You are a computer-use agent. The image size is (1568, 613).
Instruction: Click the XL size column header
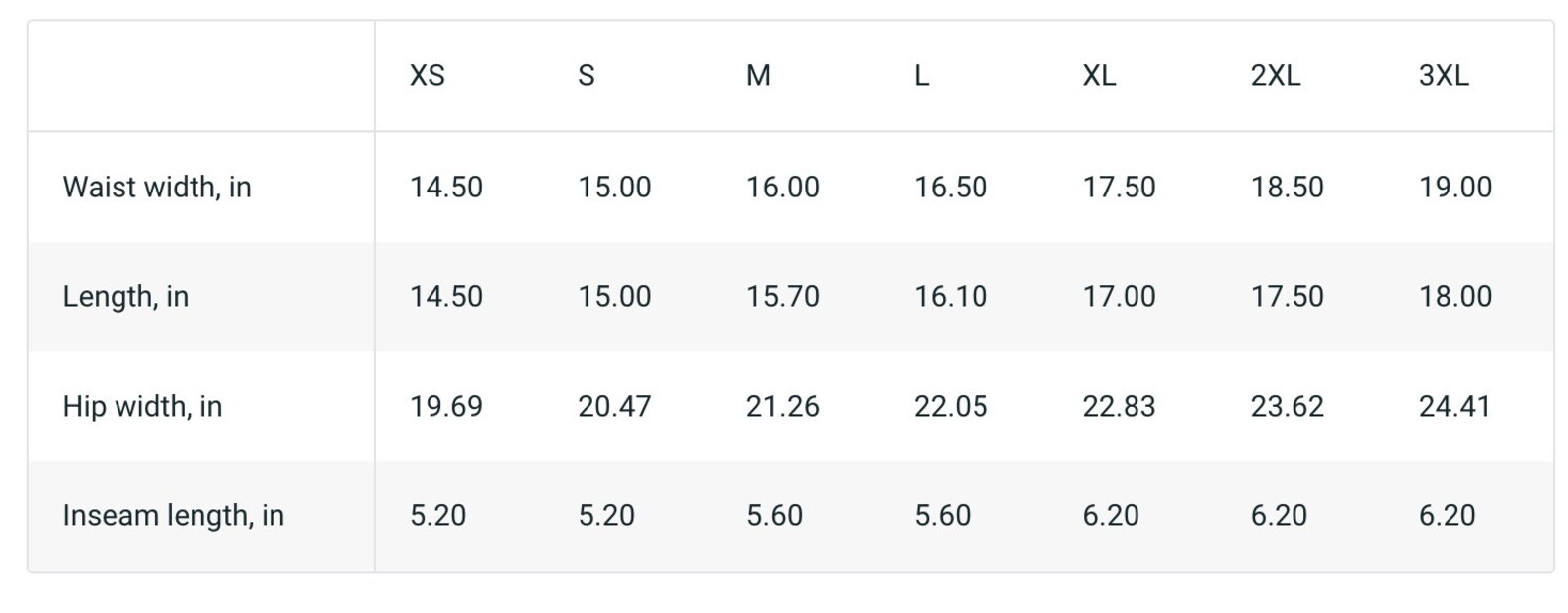tap(1099, 76)
